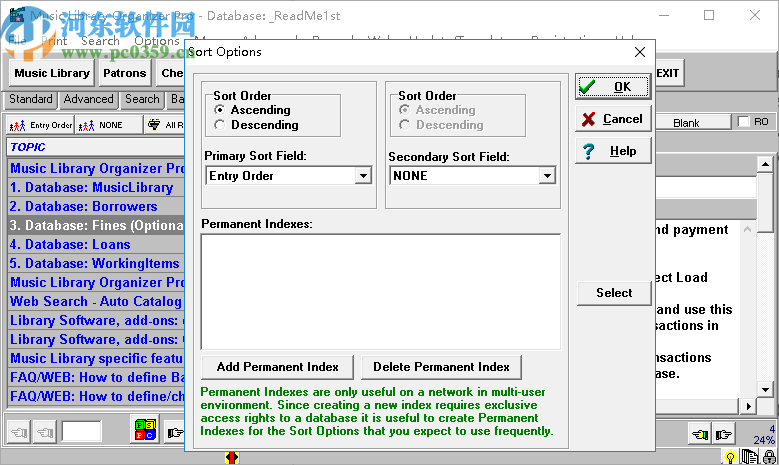779x465 pixels.
Task: Click the light bulb icon in status bar
Action: (730, 457)
